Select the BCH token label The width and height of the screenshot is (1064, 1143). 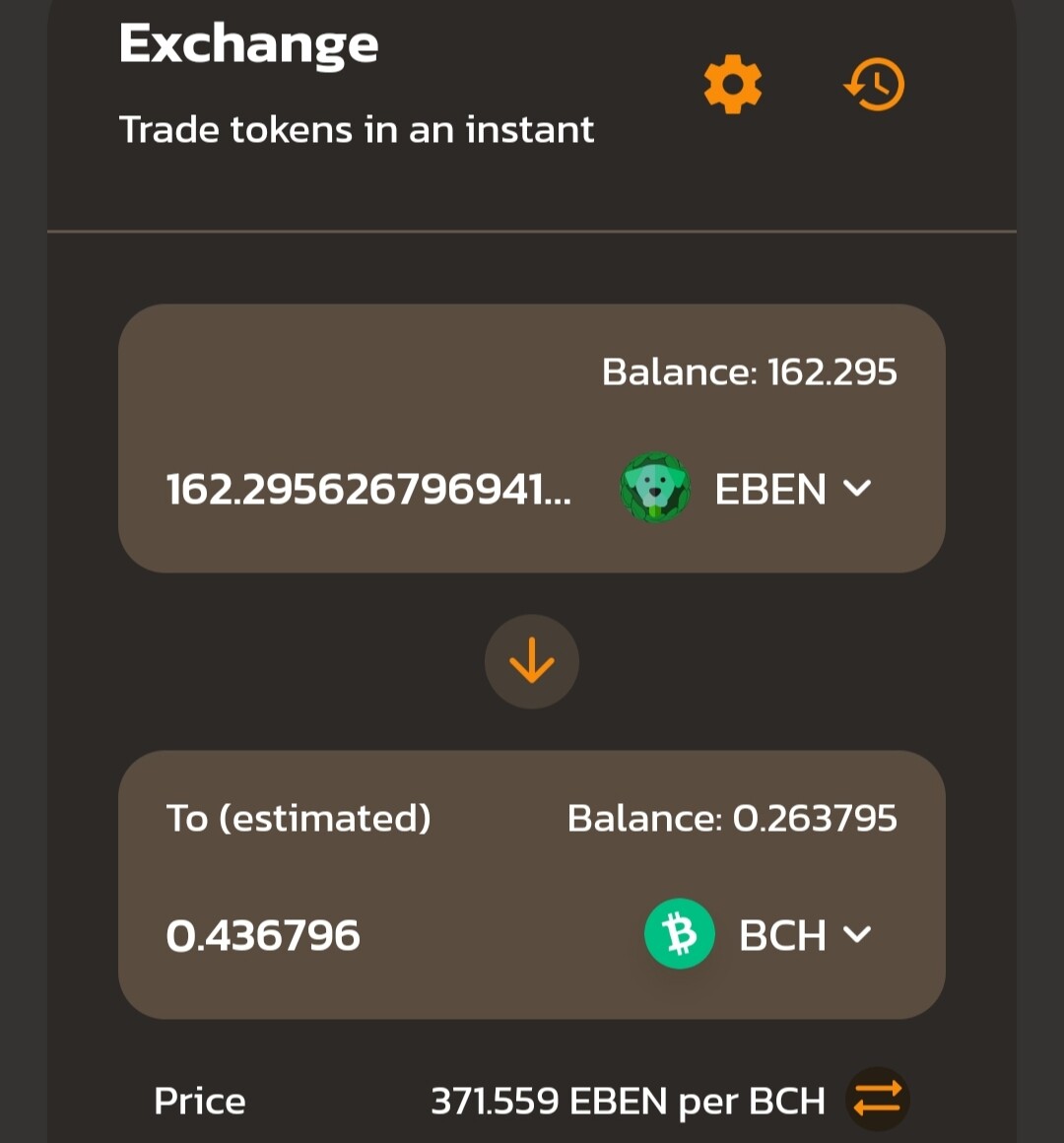[x=782, y=934]
